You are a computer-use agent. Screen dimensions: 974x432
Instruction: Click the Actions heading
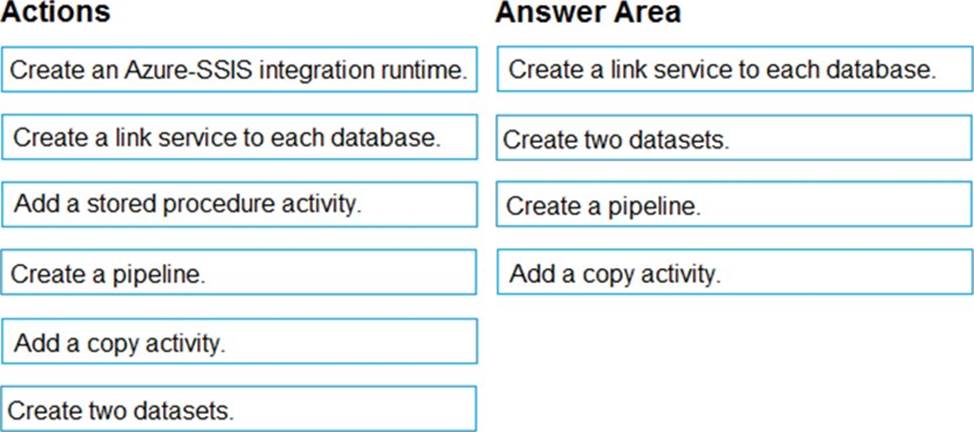pos(57,14)
